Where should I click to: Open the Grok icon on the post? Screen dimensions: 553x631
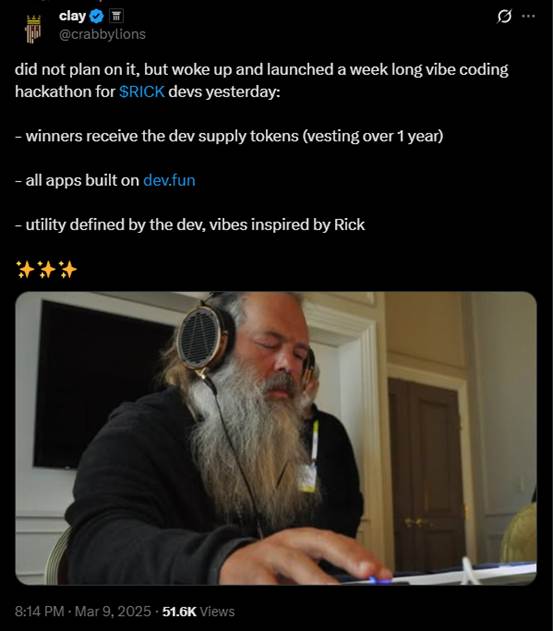click(x=504, y=16)
